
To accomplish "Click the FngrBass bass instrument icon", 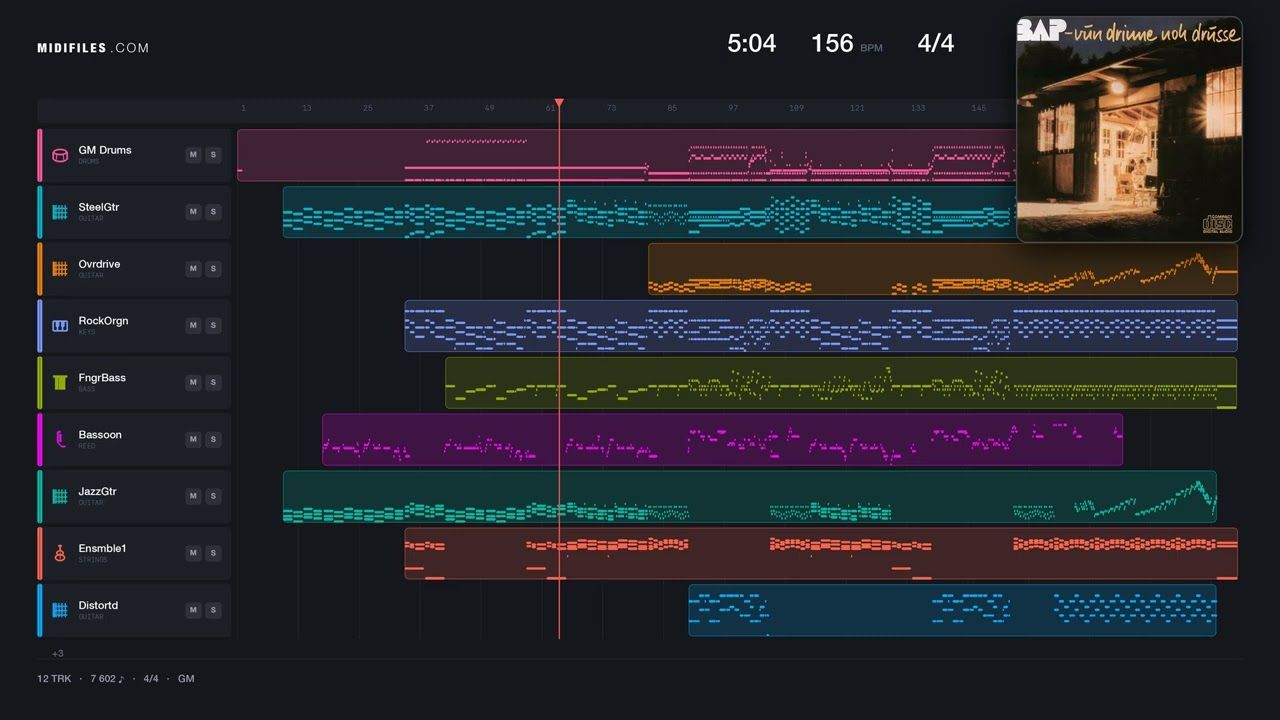I will [60, 383].
